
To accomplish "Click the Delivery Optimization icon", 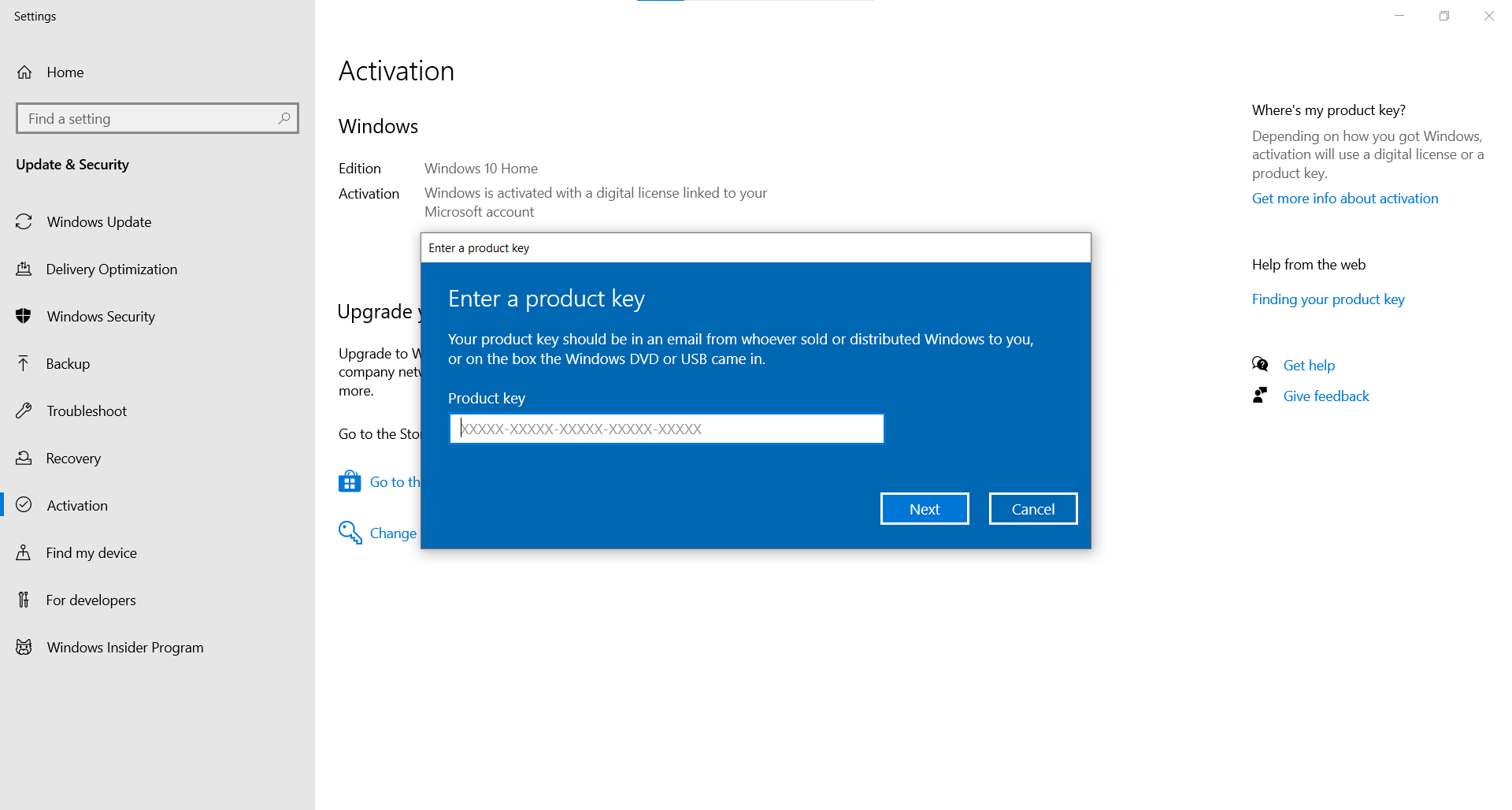I will 24,269.
